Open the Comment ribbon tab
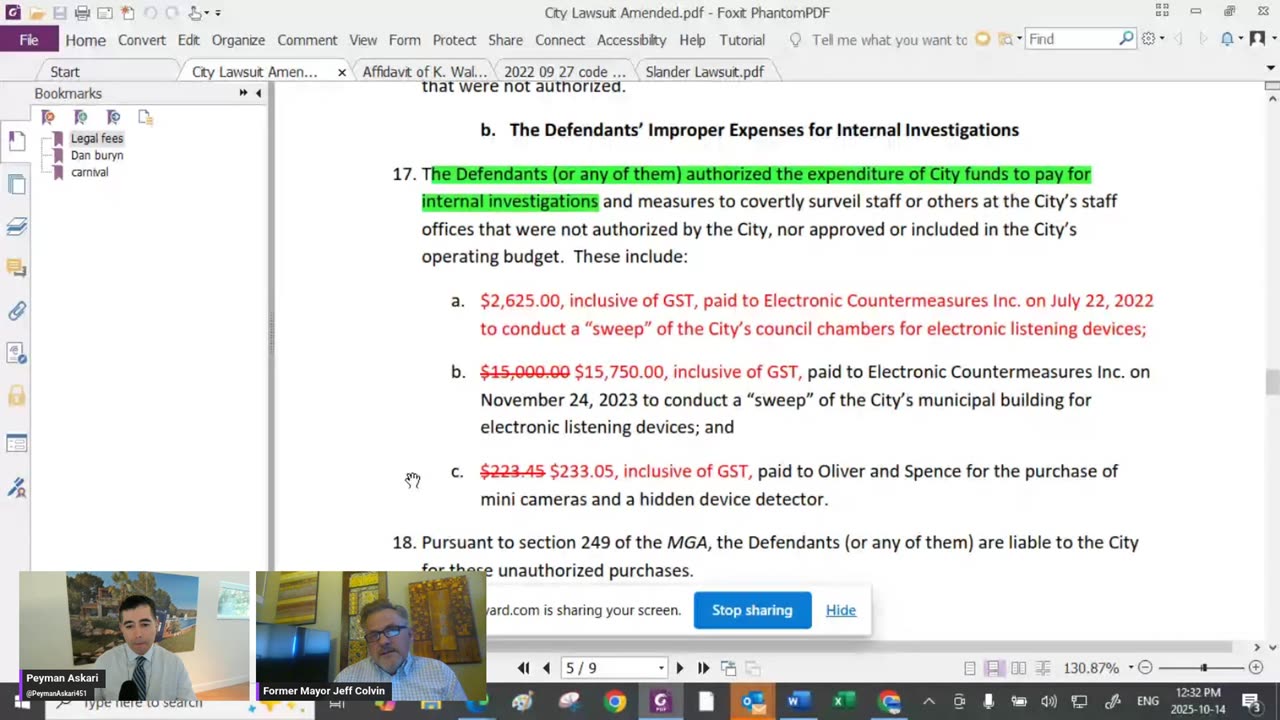This screenshot has height=720, width=1280. pyautogui.click(x=307, y=40)
